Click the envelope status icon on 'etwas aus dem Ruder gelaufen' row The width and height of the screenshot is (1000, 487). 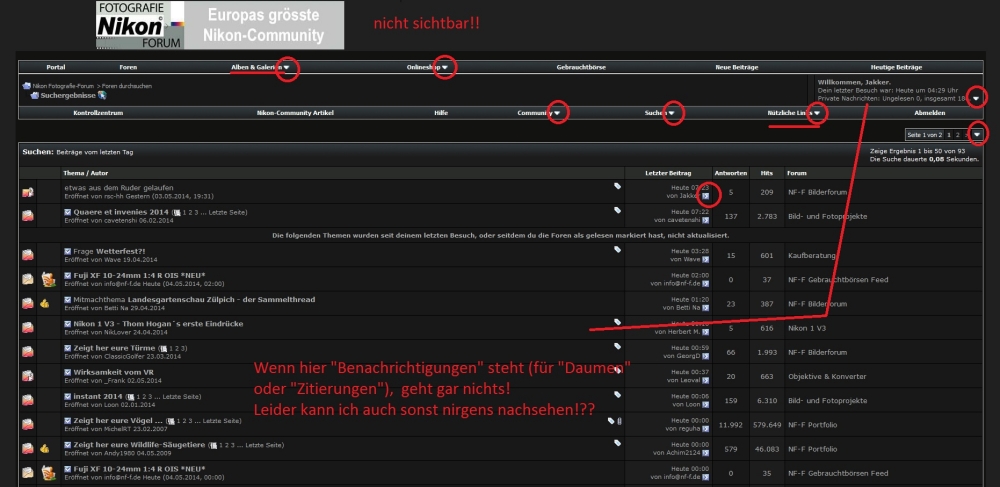pos(27,192)
